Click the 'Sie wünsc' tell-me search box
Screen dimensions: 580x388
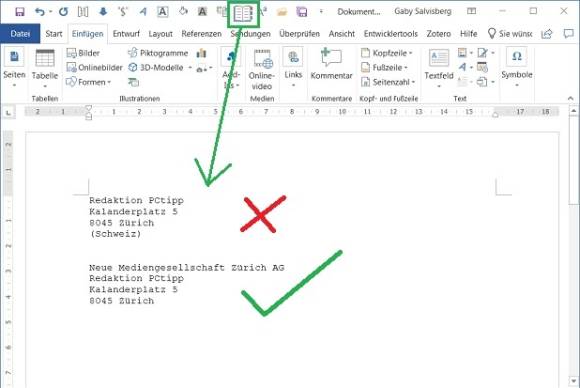[510, 34]
